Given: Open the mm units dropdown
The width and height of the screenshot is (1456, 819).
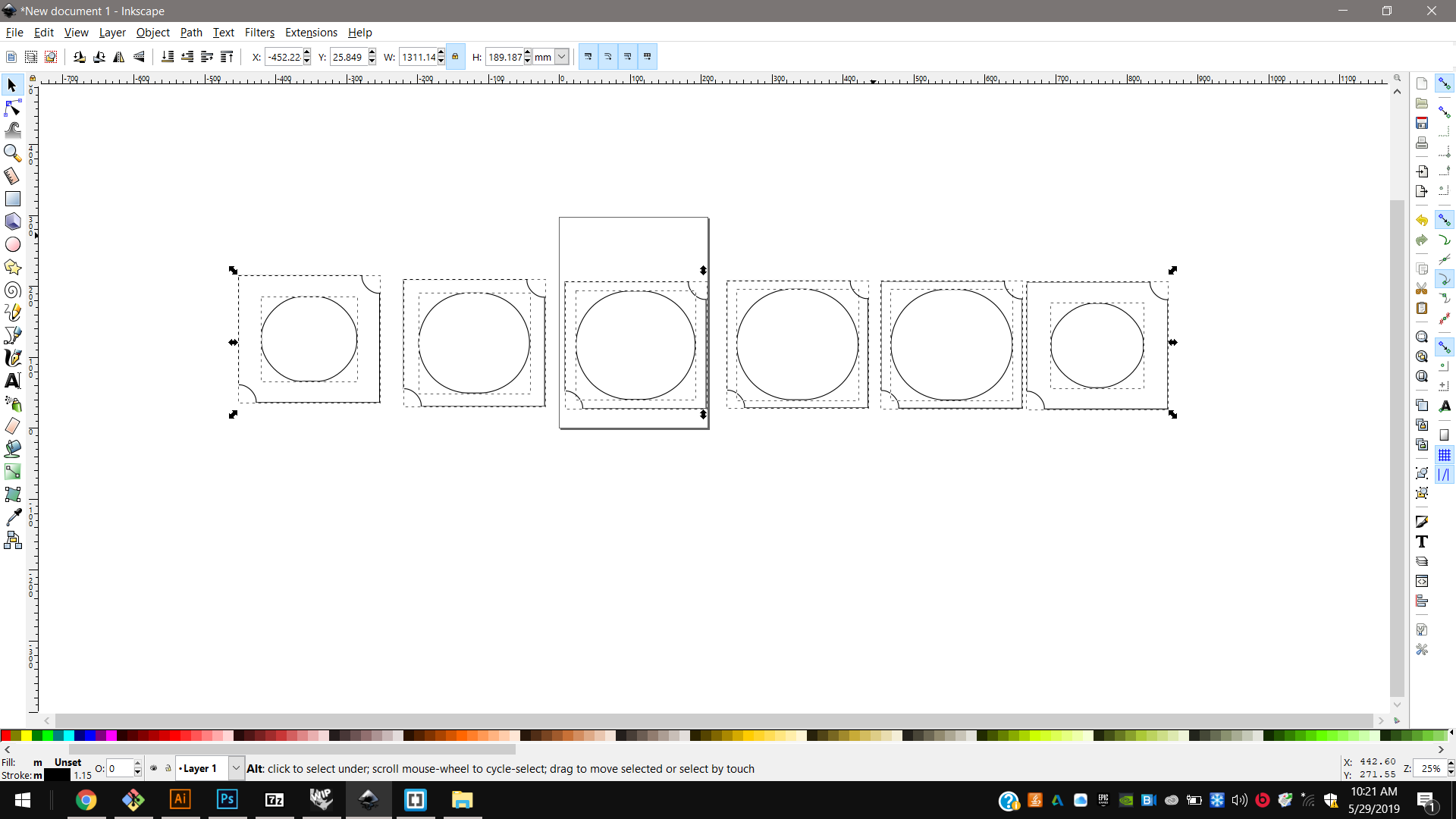Looking at the screenshot, I should tap(561, 57).
